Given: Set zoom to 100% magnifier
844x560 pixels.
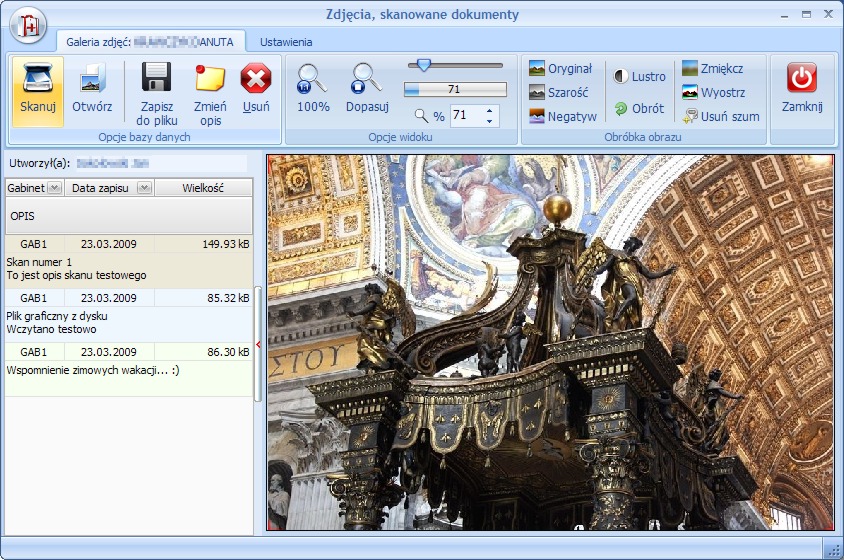Looking at the screenshot, I should (x=313, y=78).
